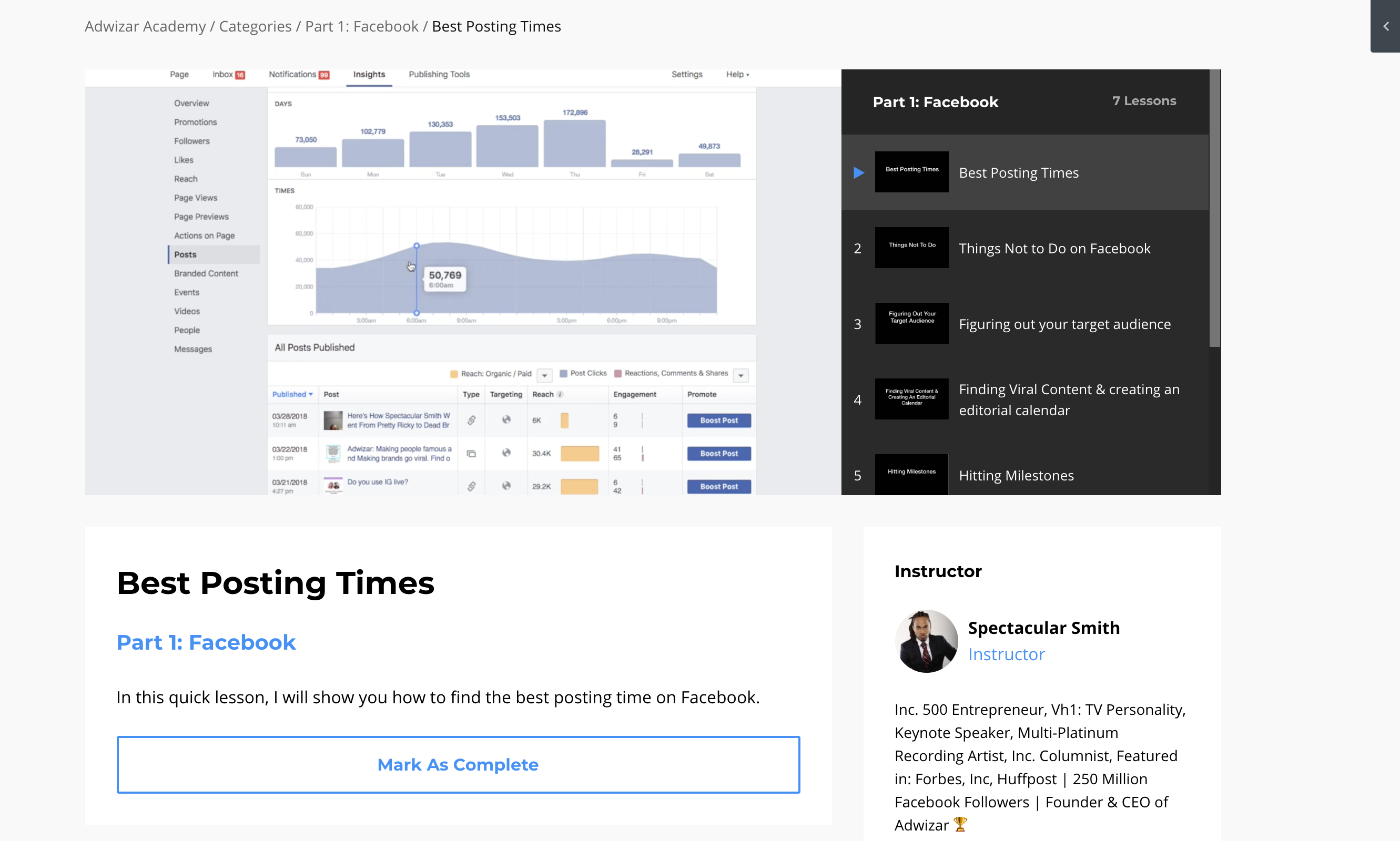Open the Finding Viral Content lesson

1069,399
